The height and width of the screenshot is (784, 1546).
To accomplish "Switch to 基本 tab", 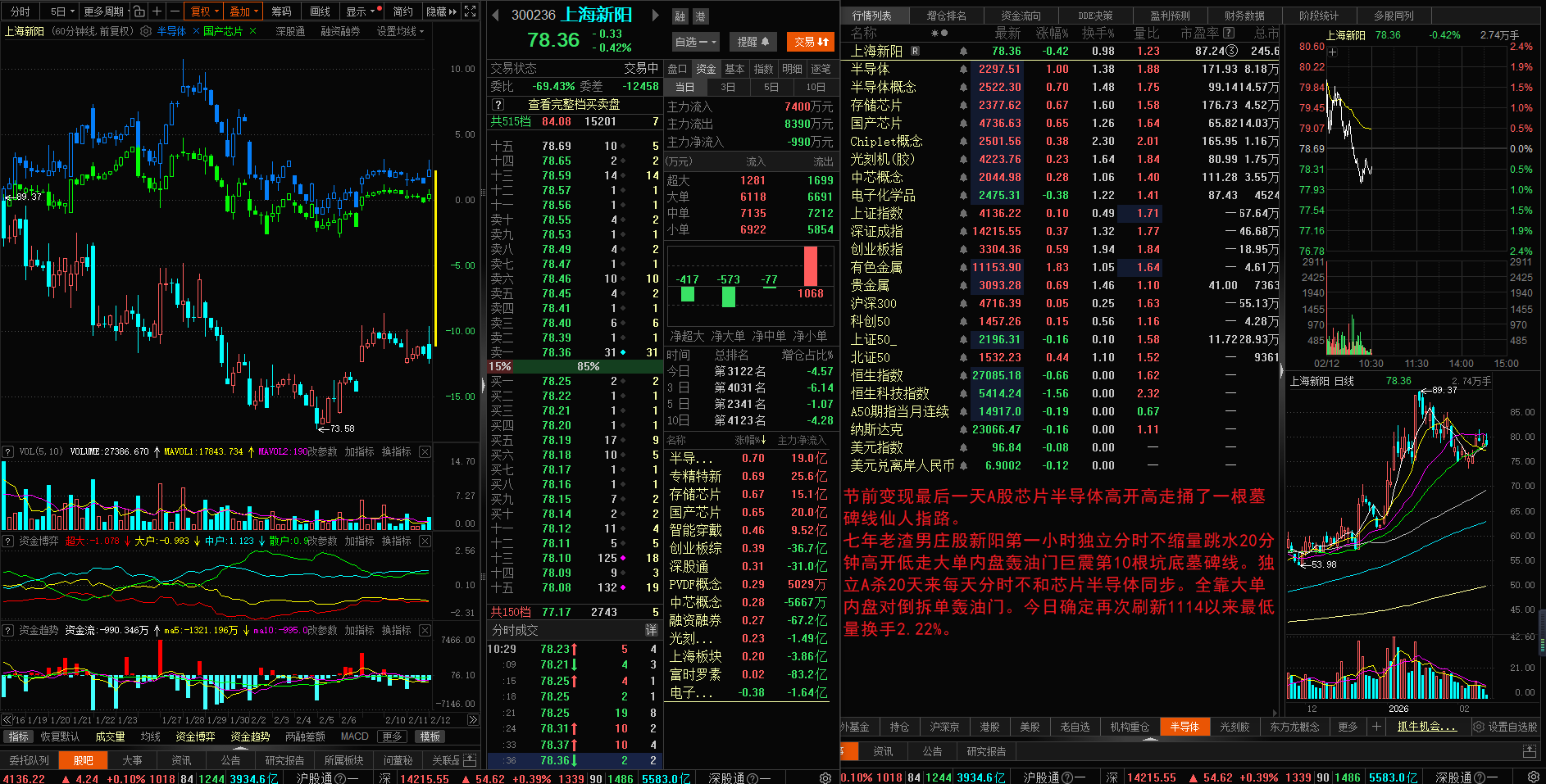I will coord(734,69).
